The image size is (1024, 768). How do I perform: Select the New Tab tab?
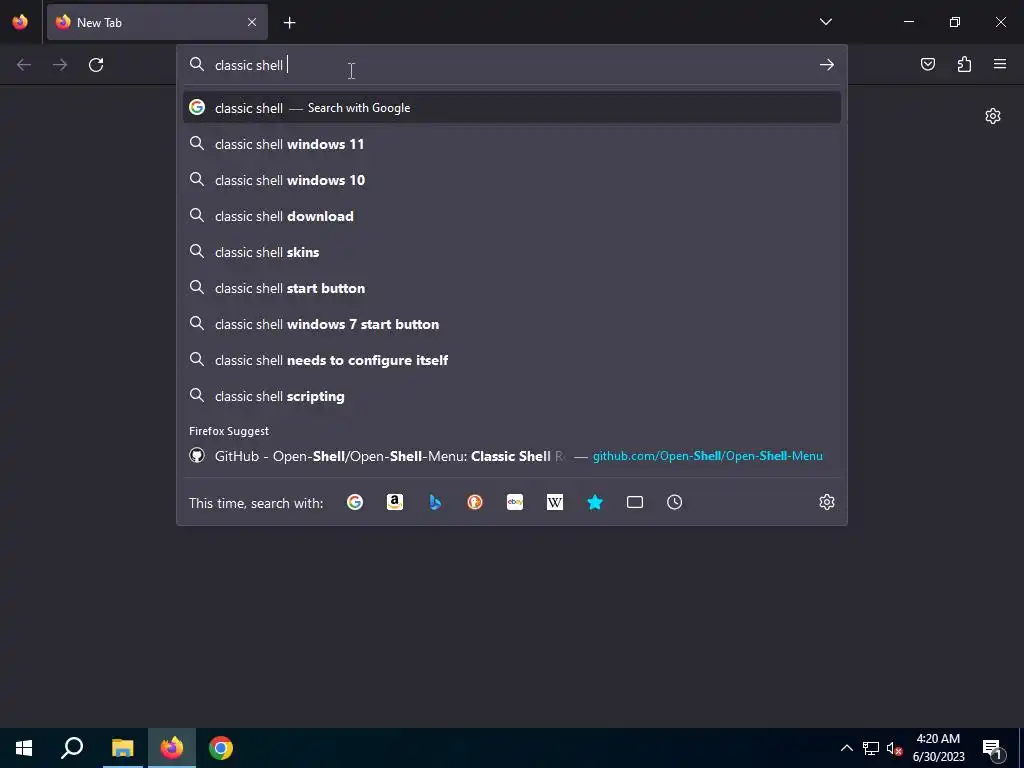click(x=157, y=22)
